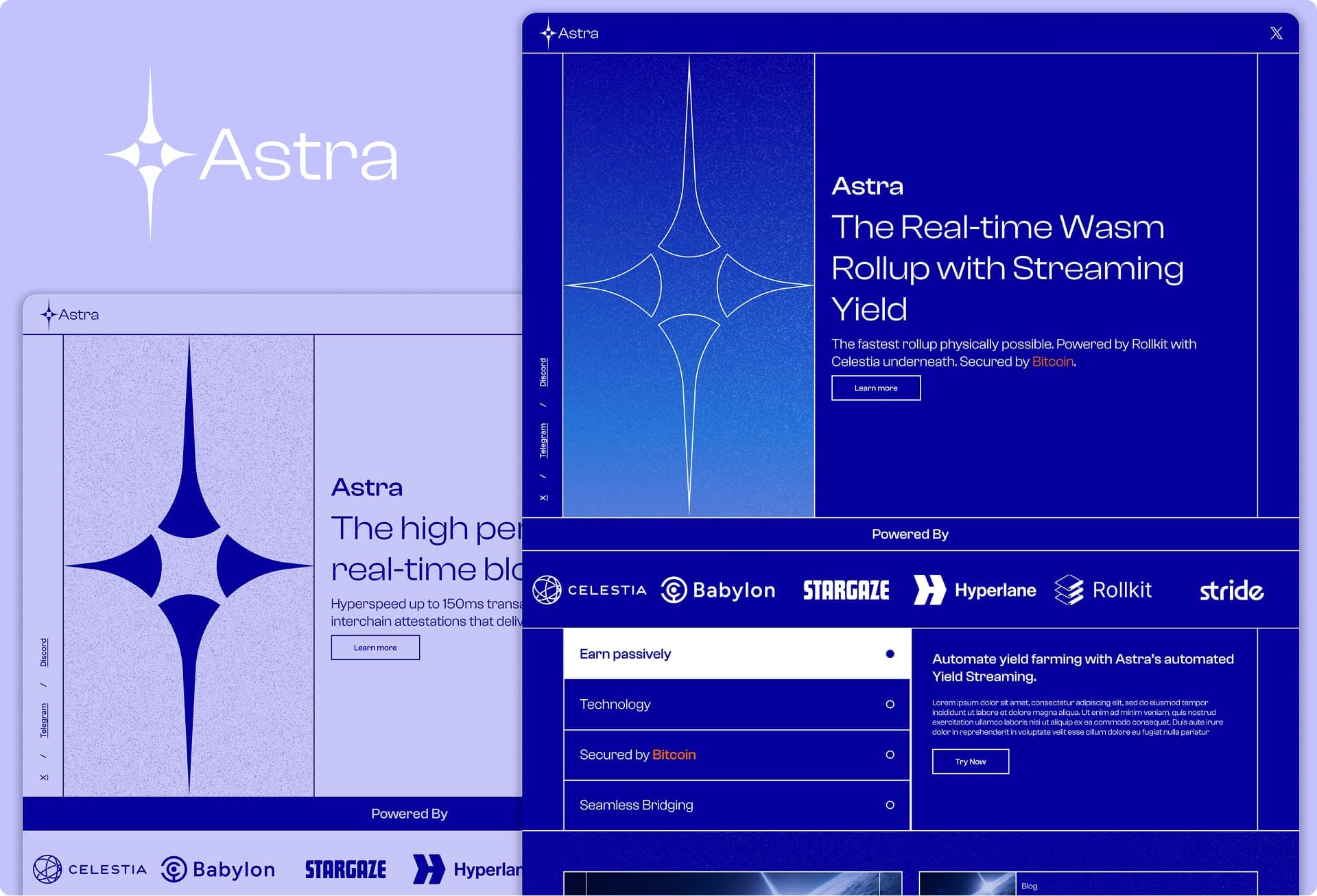The image size is (1317, 896).
Task: Select the Seamless Bridging tab
Action: click(x=737, y=805)
